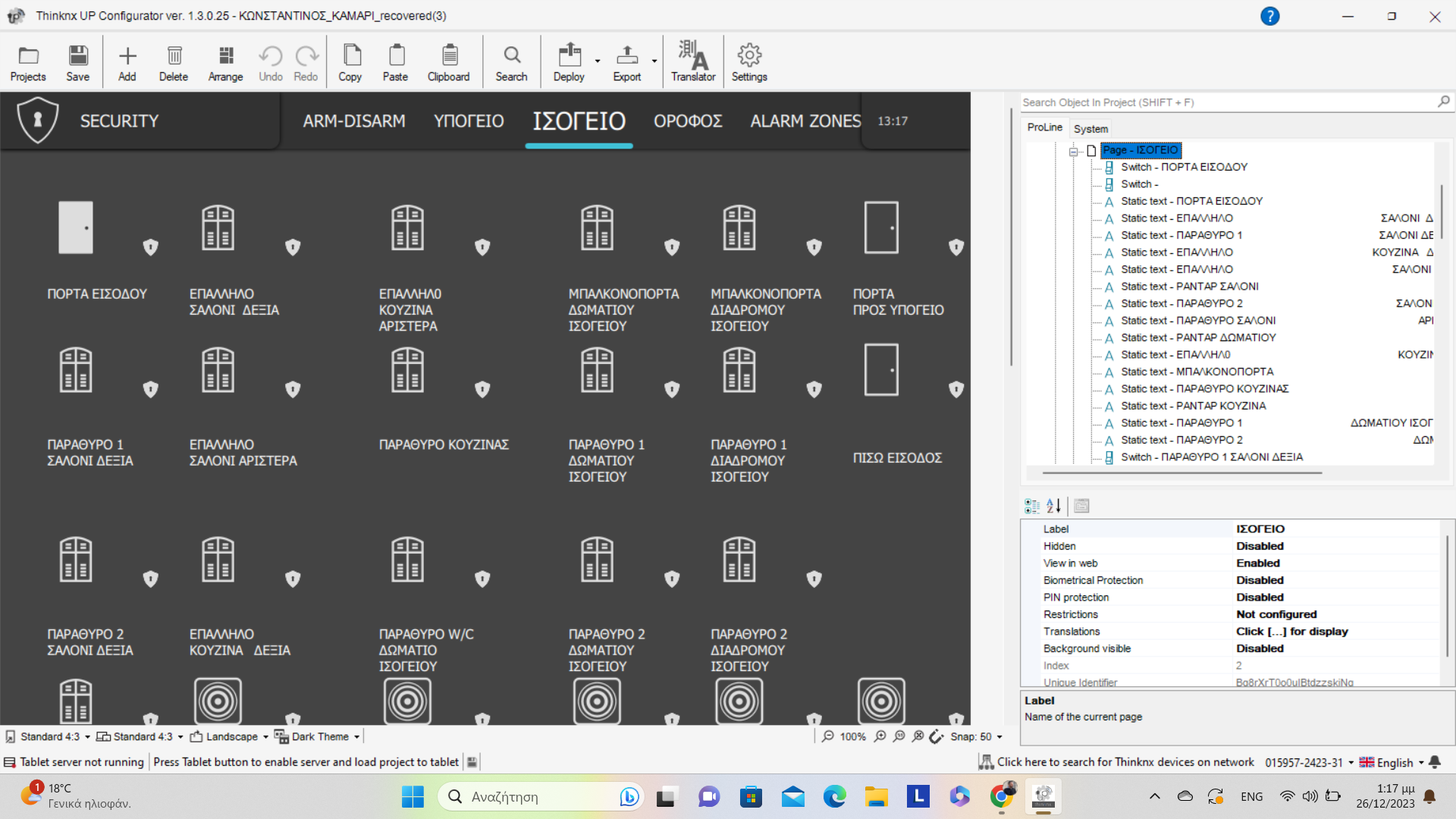The height and width of the screenshot is (819, 1456).
Task: Open the Clipboard tool
Action: (449, 63)
